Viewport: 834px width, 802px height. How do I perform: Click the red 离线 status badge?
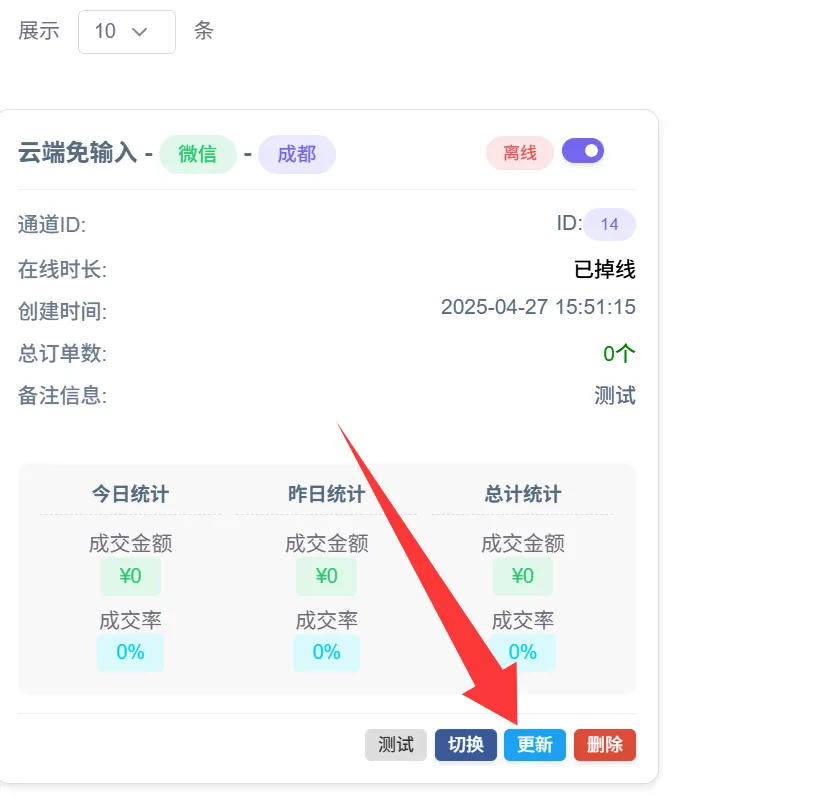pyautogui.click(x=520, y=153)
